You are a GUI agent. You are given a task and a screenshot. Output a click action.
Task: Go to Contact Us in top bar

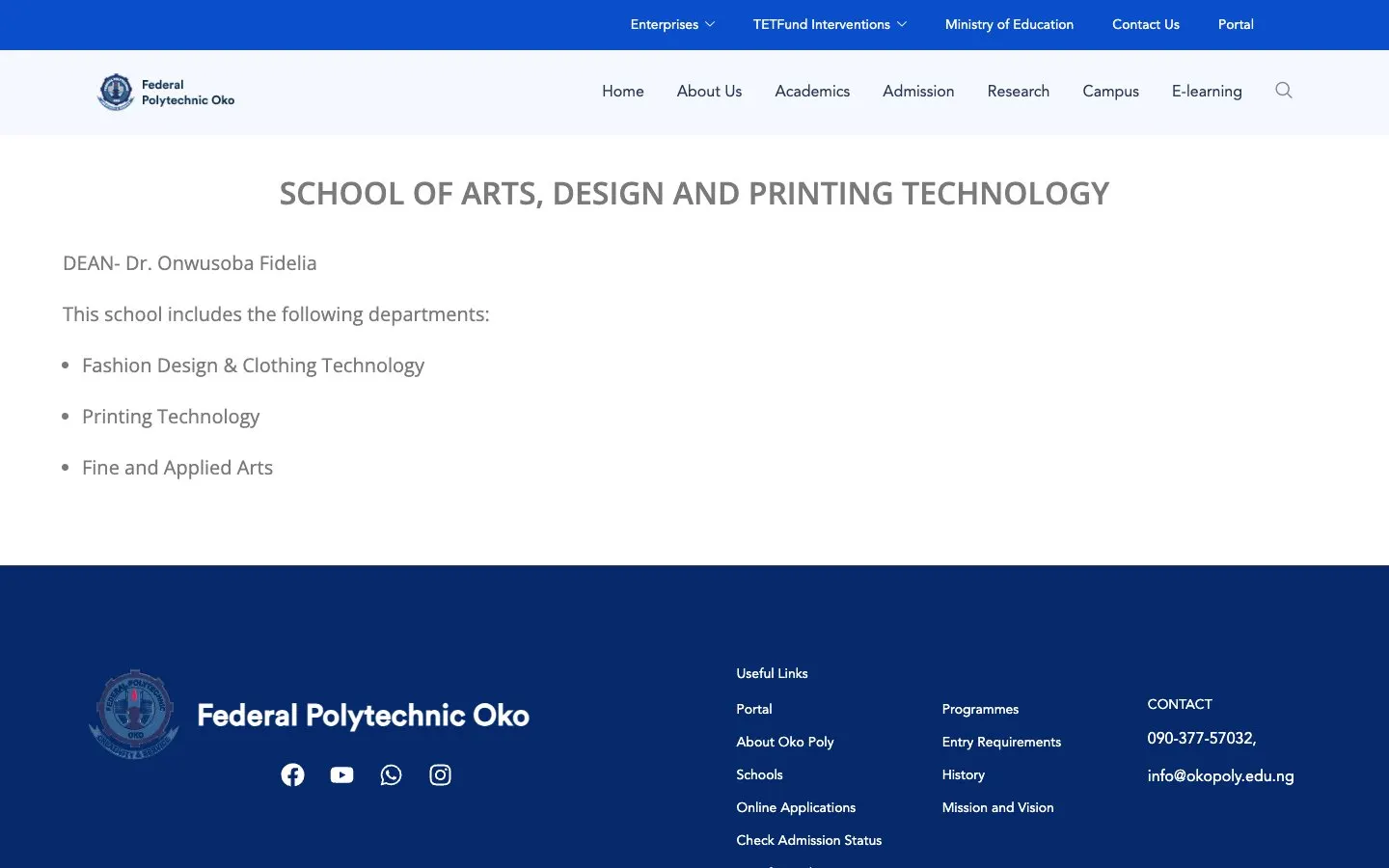(1145, 24)
